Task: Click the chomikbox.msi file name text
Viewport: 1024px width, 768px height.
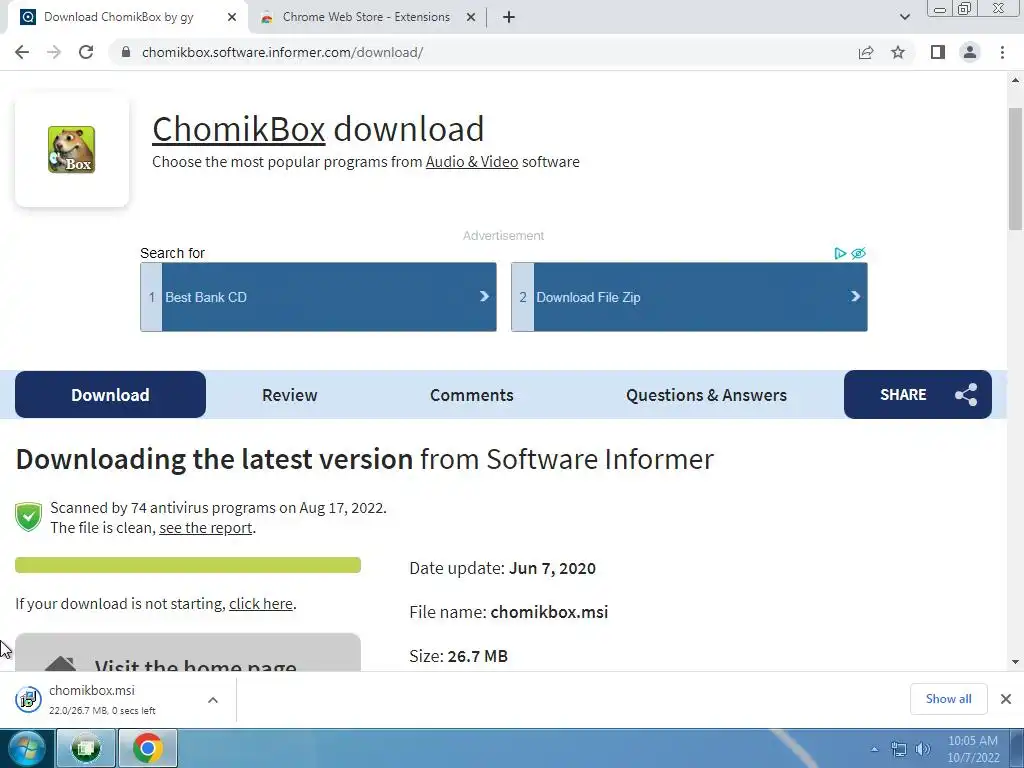Action: 549,612
